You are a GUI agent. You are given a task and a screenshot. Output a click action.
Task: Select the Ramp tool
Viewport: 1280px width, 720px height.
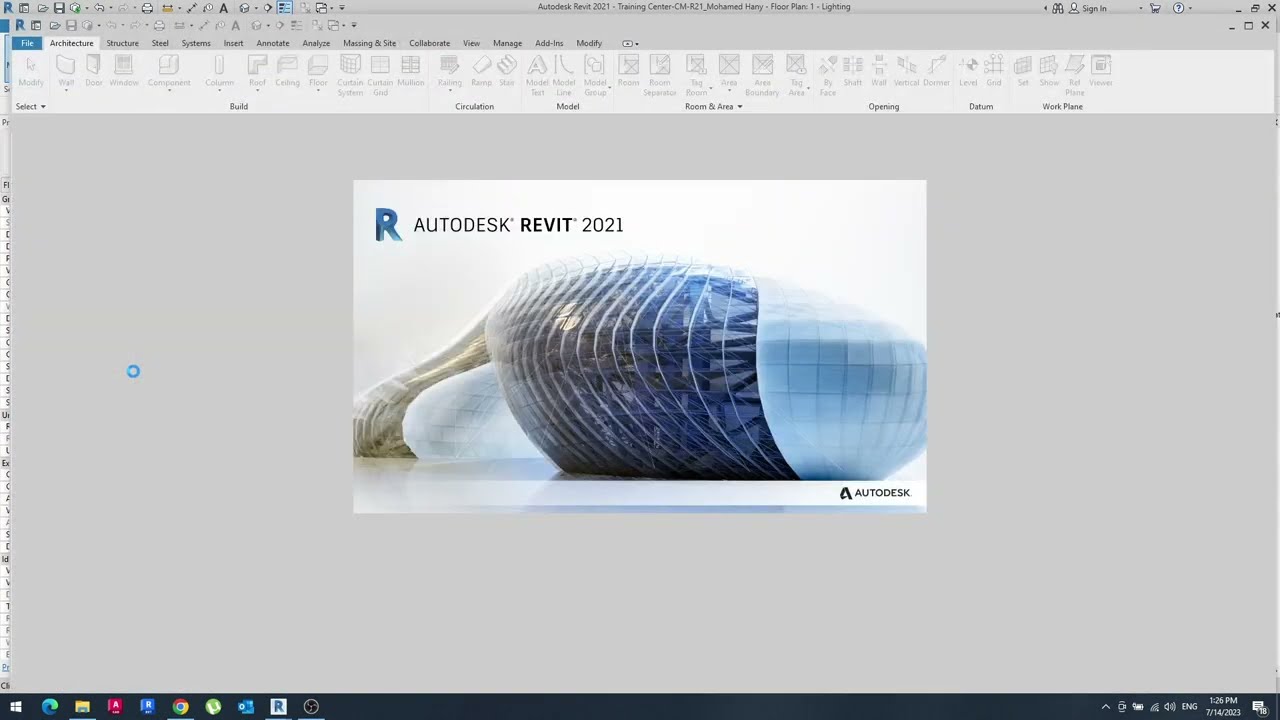(x=482, y=71)
